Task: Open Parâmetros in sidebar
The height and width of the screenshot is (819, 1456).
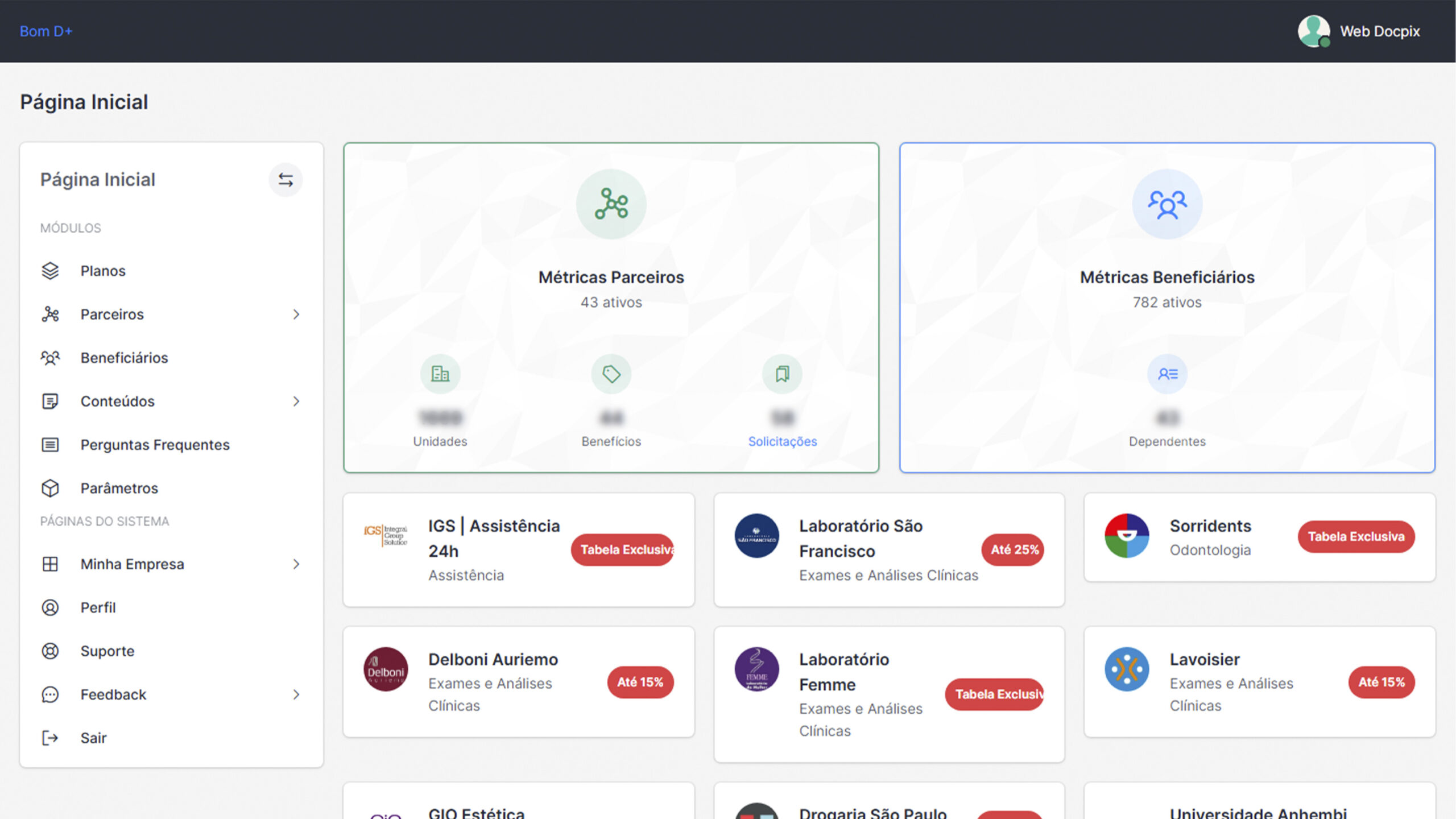Action: click(171, 488)
